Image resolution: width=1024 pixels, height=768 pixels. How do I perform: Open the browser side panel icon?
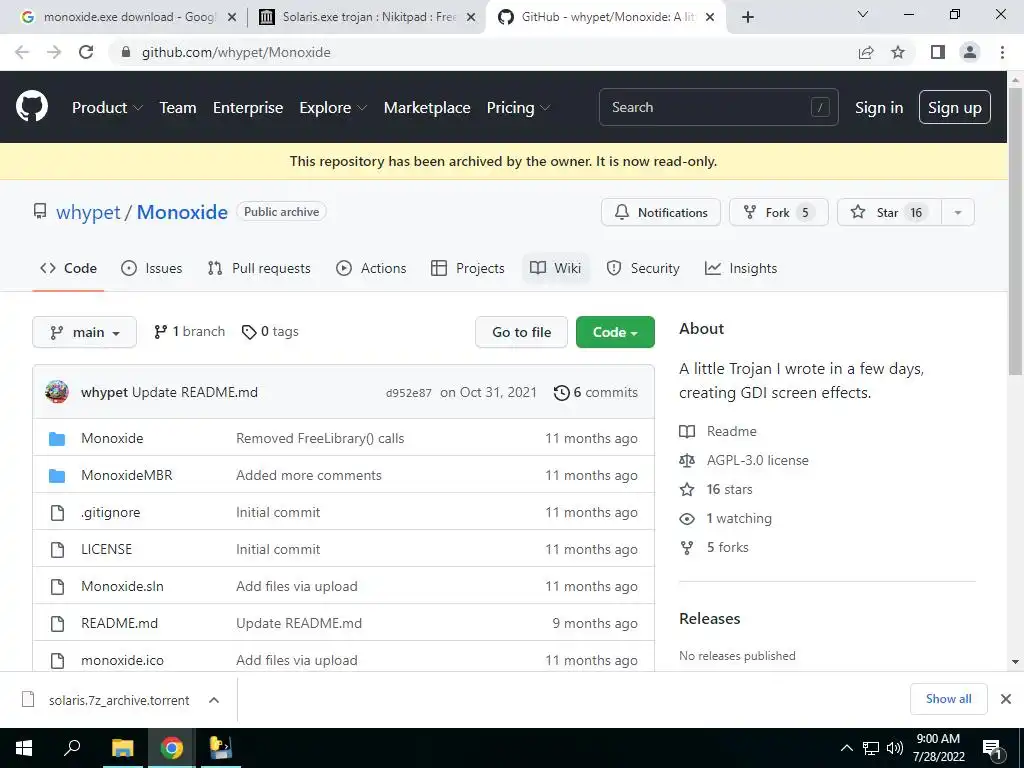tap(938, 52)
